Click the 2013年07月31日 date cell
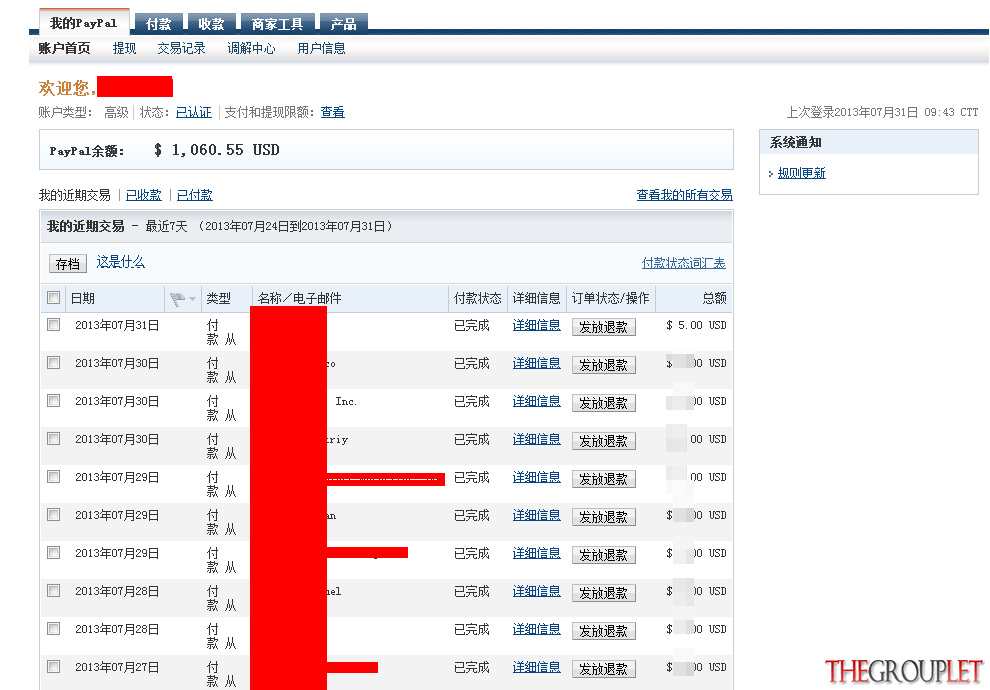 [x=117, y=325]
